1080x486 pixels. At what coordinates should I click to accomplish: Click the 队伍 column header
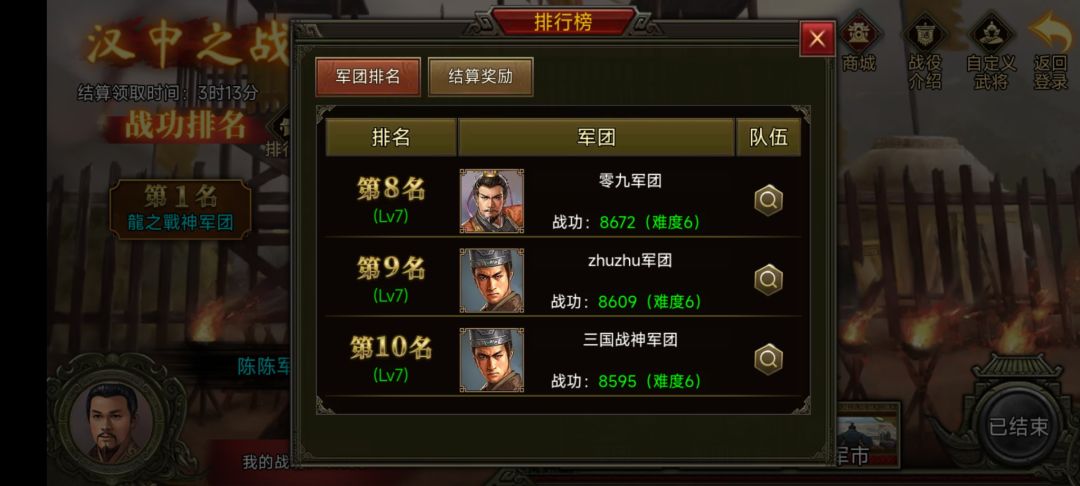click(768, 137)
